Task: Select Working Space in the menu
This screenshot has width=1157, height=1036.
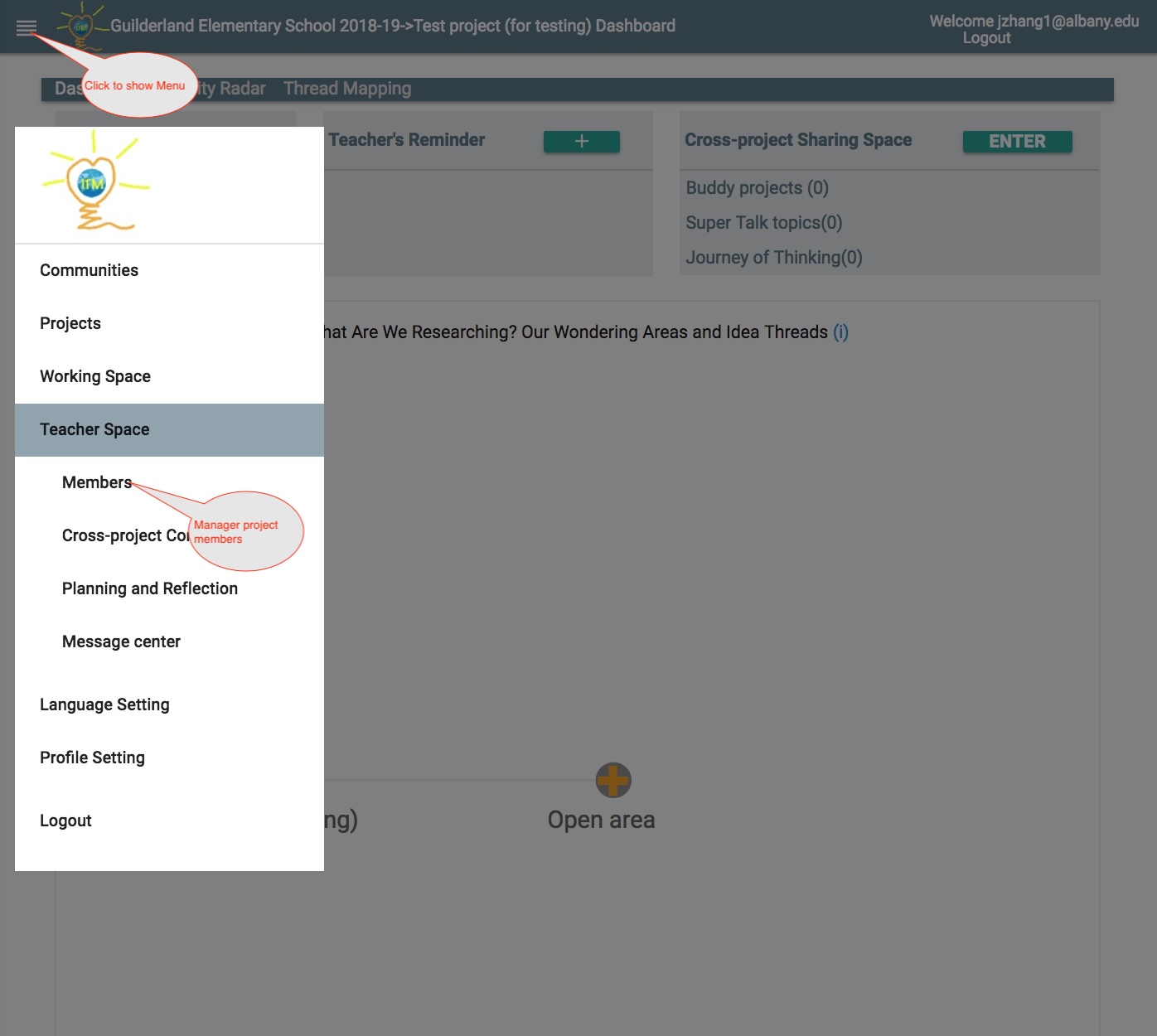Action: tap(94, 376)
